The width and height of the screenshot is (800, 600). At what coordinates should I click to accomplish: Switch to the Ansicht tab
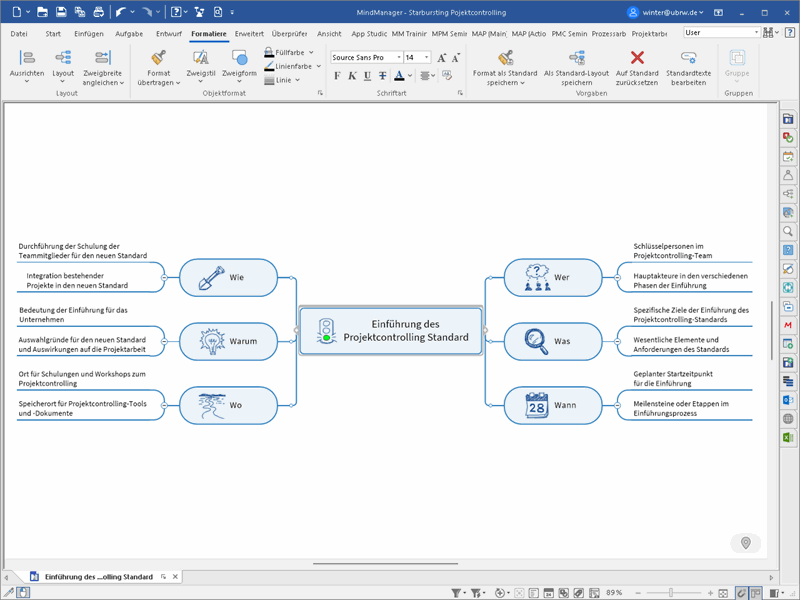click(x=329, y=34)
